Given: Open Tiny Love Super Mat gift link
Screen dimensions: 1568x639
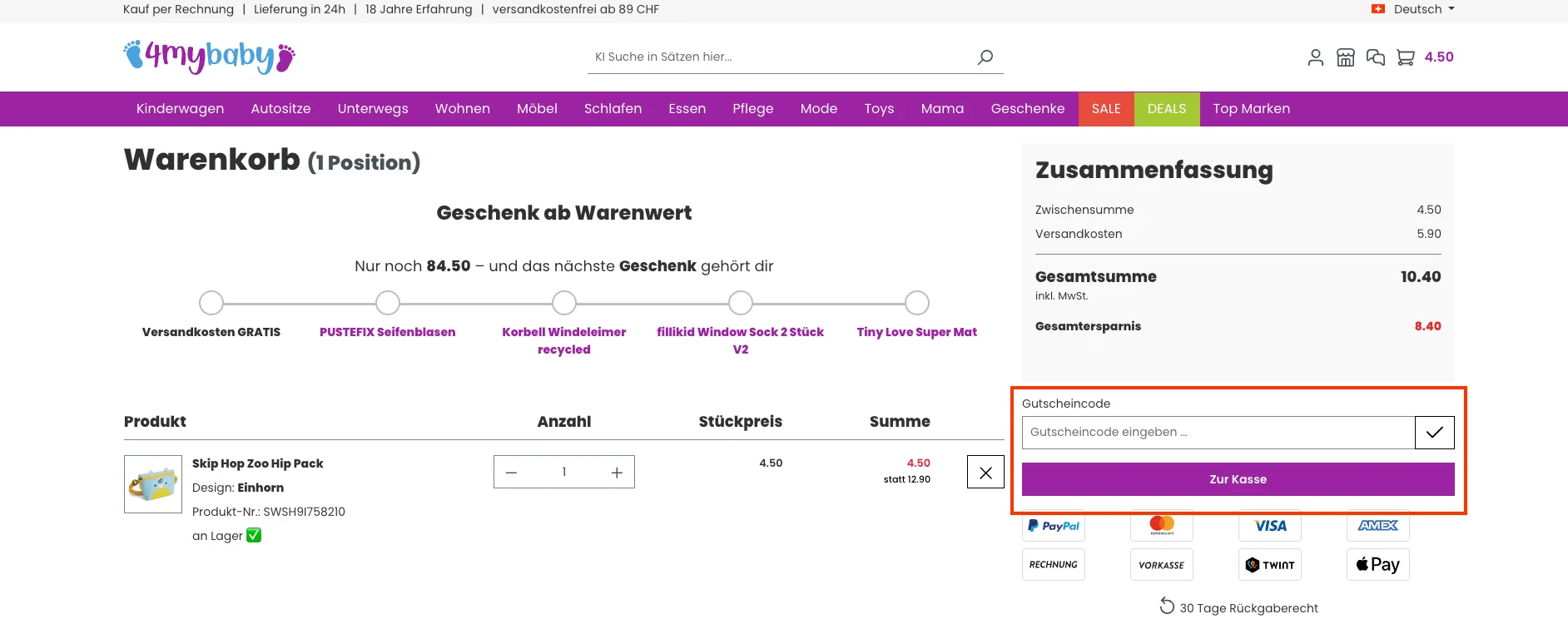Looking at the screenshot, I should pyautogui.click(x=917, y=332).
